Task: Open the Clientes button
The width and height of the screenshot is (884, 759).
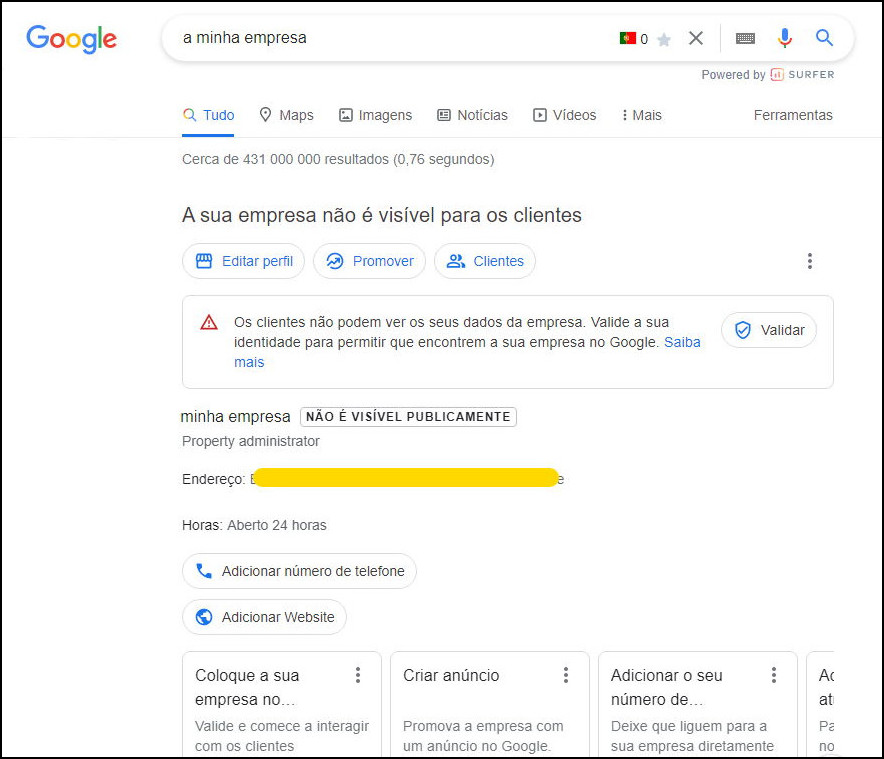Action: [x=485, y=261]
